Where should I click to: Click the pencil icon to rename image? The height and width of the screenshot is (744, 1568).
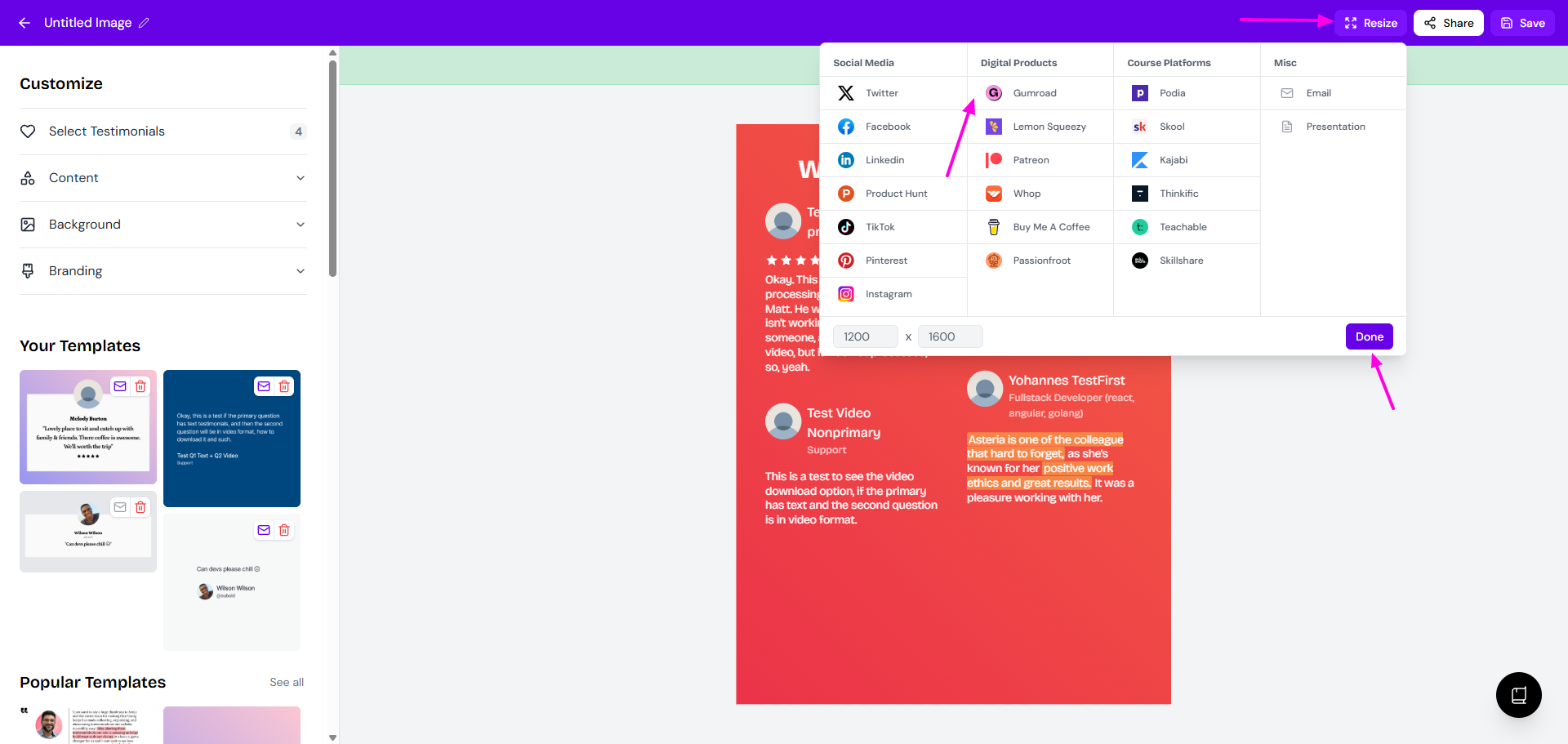click(145, 23)
